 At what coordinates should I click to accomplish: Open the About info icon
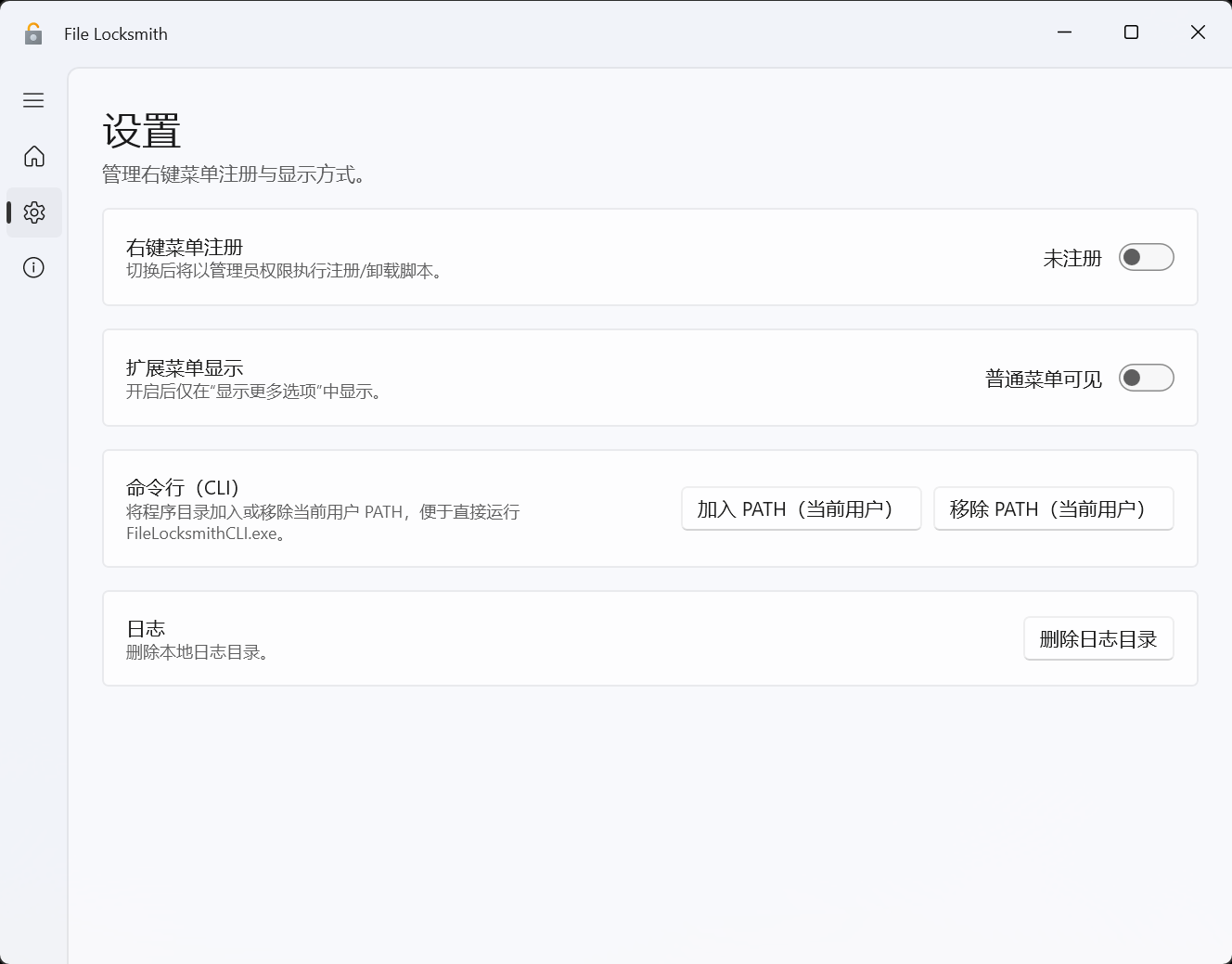33,268
